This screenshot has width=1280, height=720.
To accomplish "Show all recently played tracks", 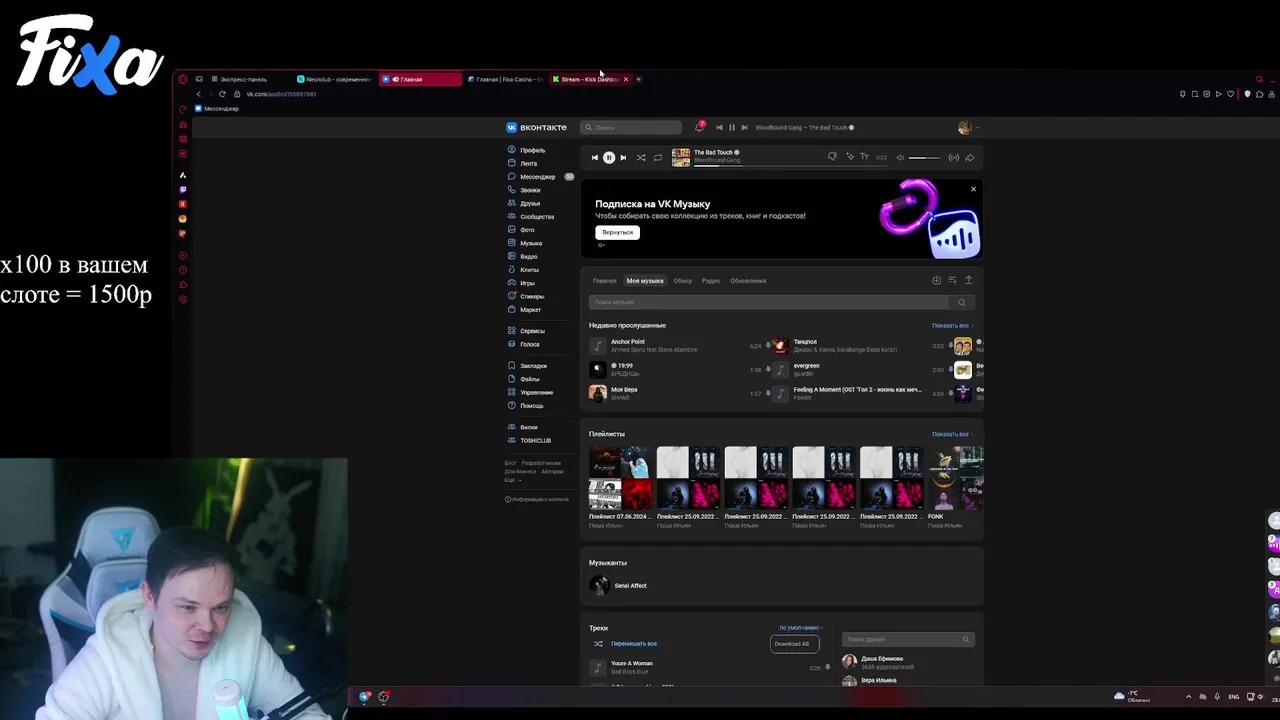I will click(951, 325).
